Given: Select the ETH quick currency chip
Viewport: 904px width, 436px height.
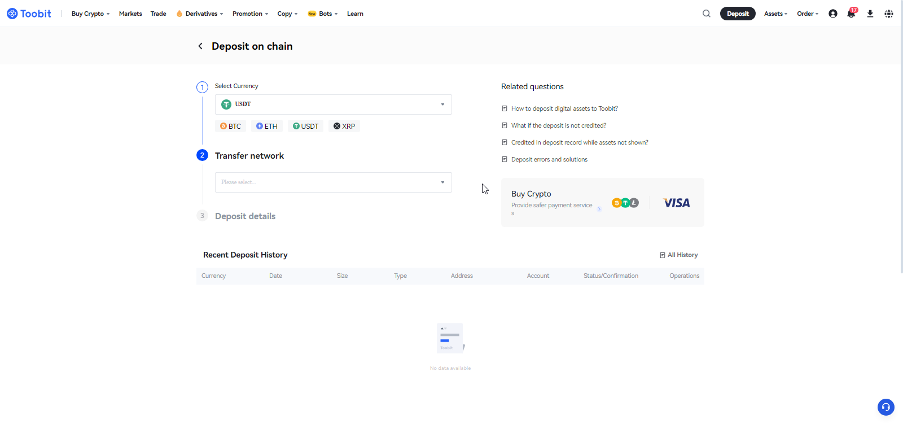Looking at the screenshot, I should [267, 126].
